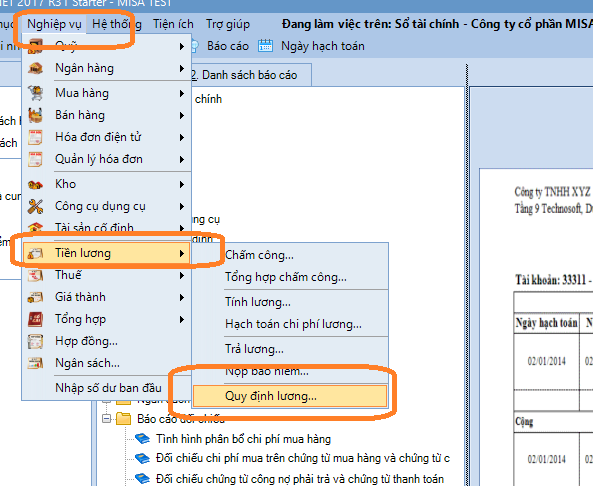Viewport: 593px width, 486px height.
Task: Click the Ngân hàng bank icon
Action: coord(35,68)
